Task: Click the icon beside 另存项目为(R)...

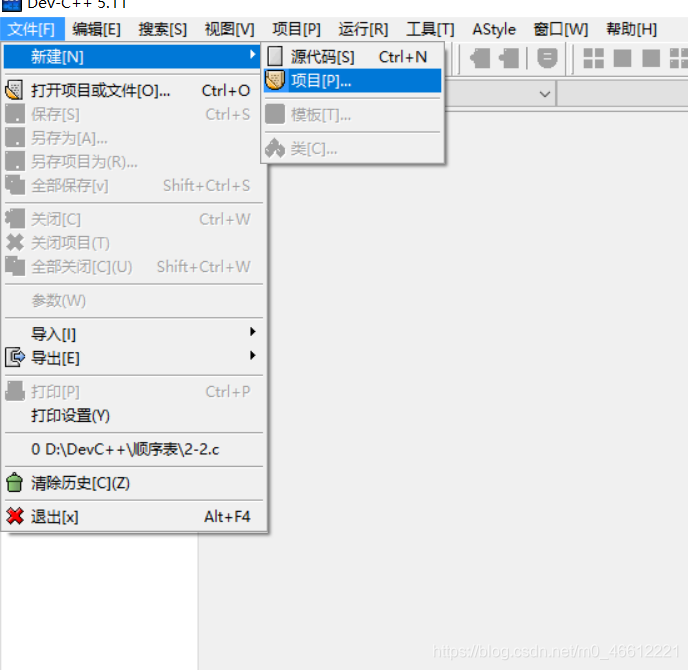Action: point(15,161)
